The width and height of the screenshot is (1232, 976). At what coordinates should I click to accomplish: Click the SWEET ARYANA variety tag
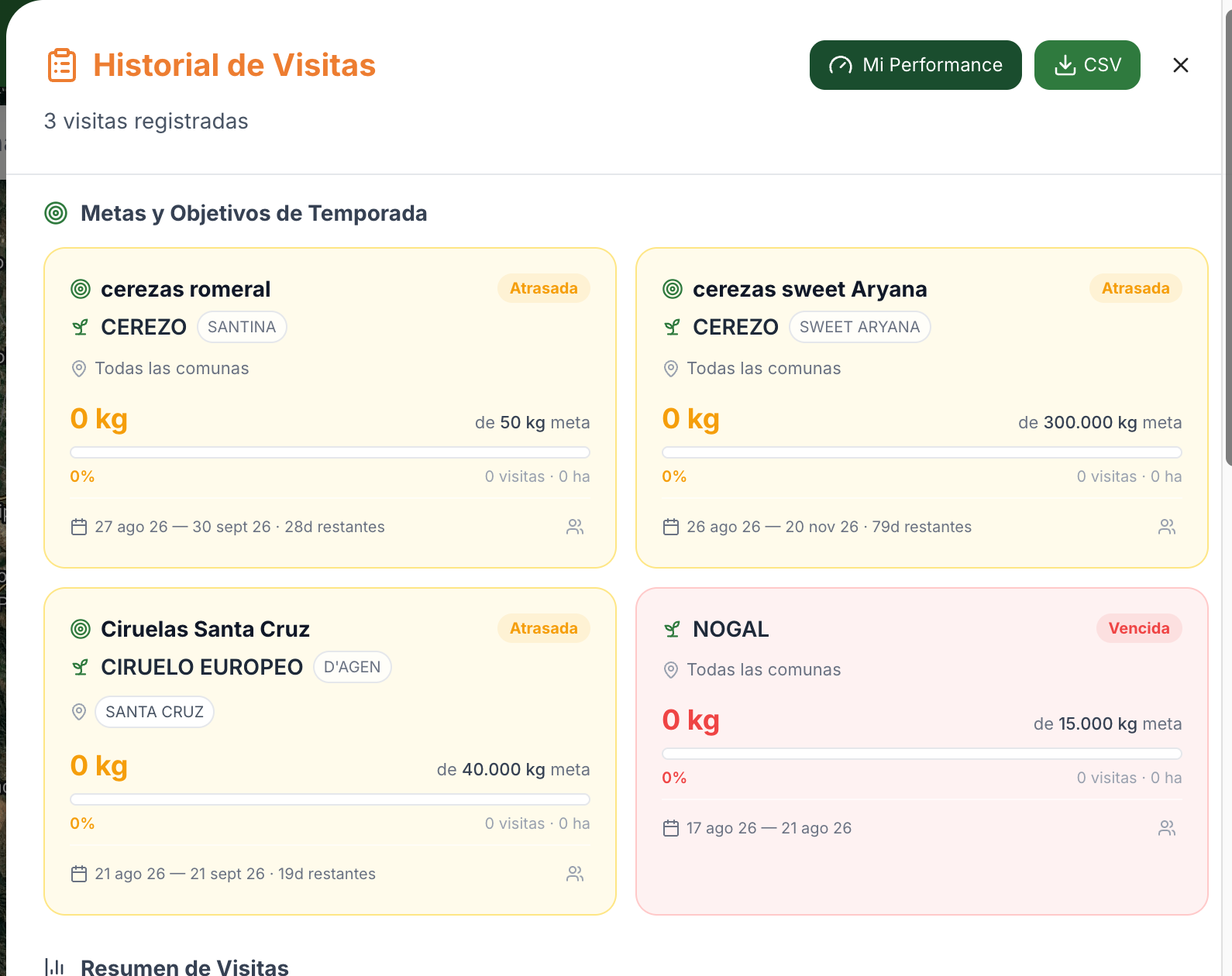tap(859, 327)
